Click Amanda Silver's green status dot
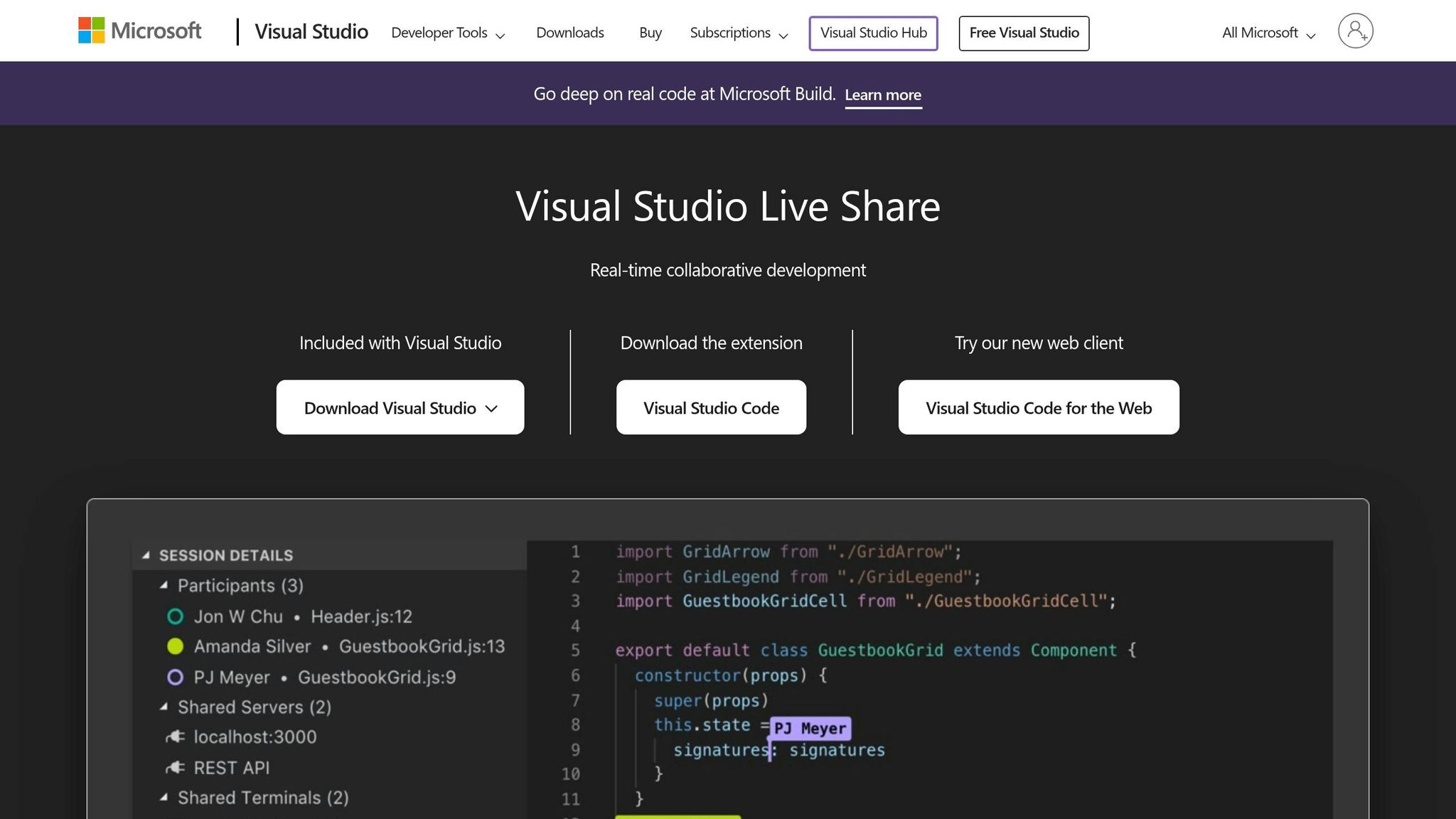Viewport: 1456px width, 819px height. (175, 646)
